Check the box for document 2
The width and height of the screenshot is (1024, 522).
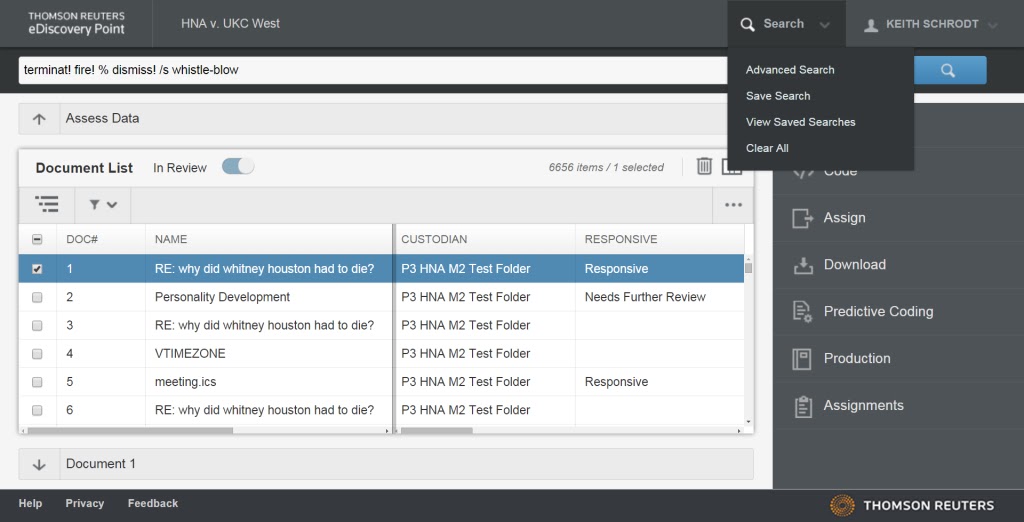point(37,297)
